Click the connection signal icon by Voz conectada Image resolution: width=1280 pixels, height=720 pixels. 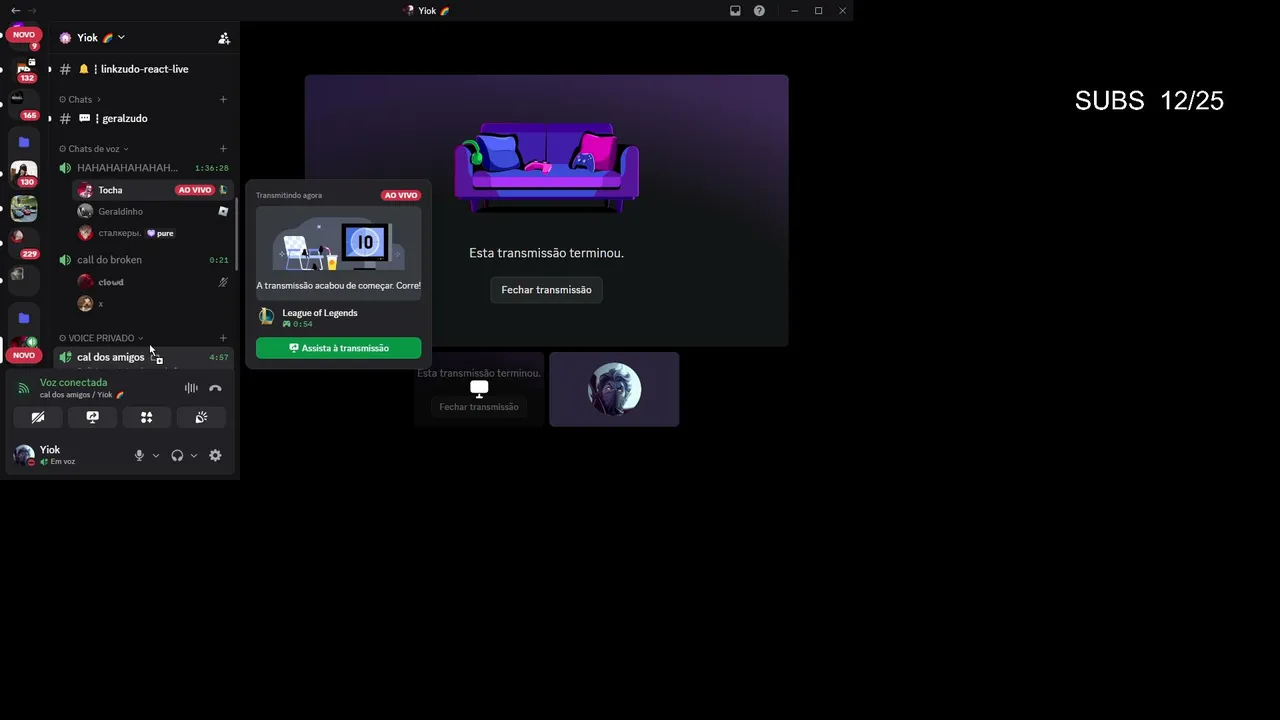tap(24, 388)
